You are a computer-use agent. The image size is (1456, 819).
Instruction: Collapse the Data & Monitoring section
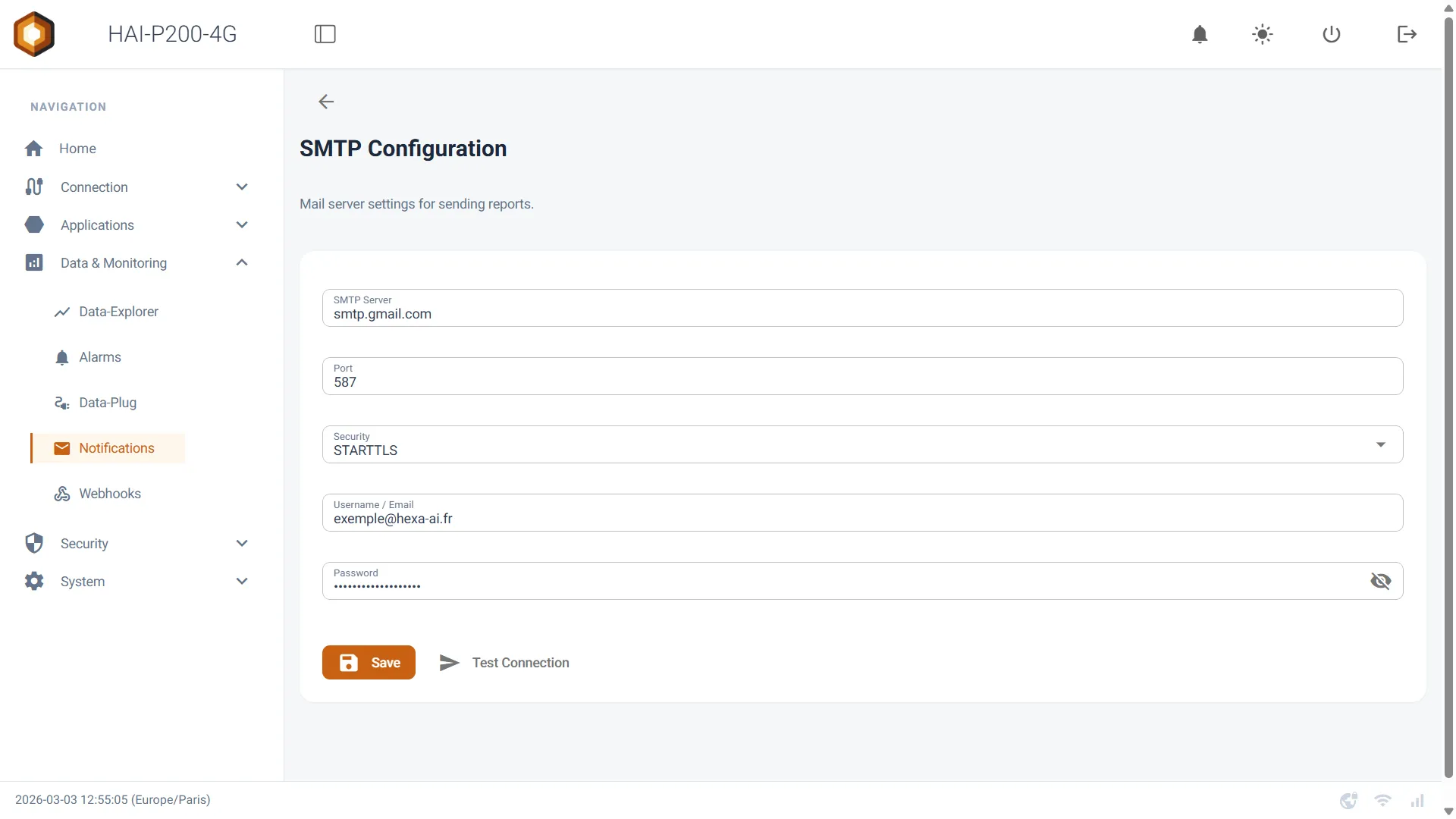point(242,263)
